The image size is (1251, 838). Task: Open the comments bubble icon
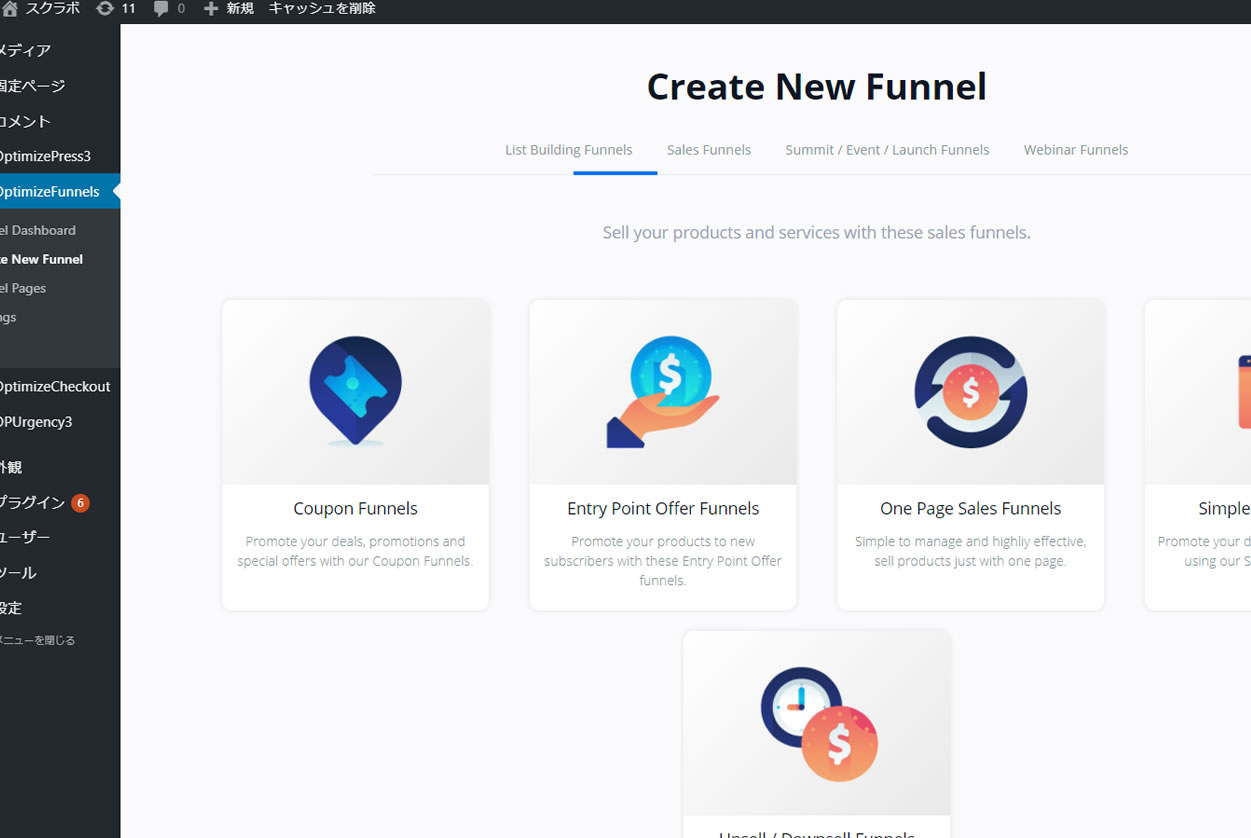[161, 9]
